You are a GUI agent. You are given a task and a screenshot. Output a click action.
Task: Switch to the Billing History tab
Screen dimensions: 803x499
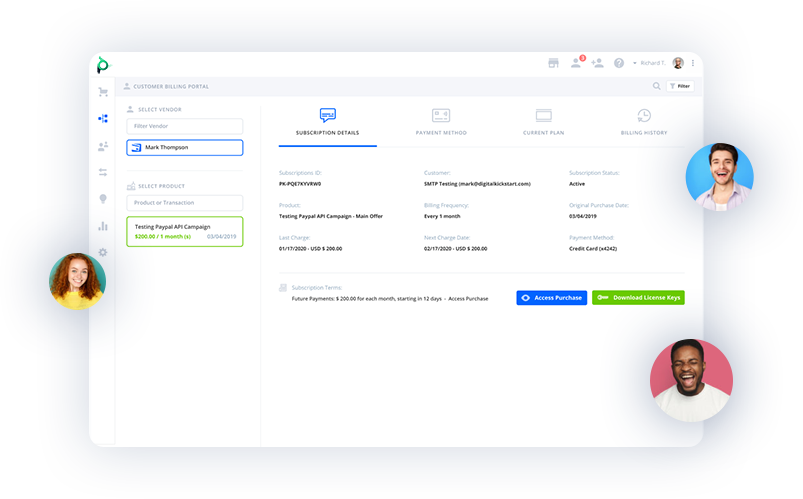click(x=644, y=122)
